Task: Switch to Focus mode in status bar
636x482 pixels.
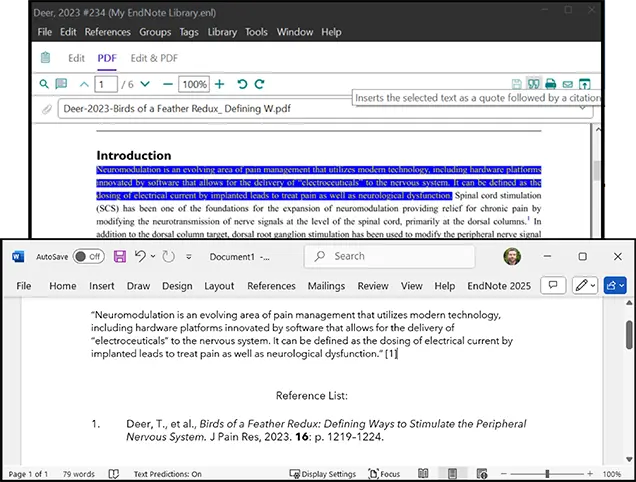Action: pyautogui.click(x=384, y=473)
